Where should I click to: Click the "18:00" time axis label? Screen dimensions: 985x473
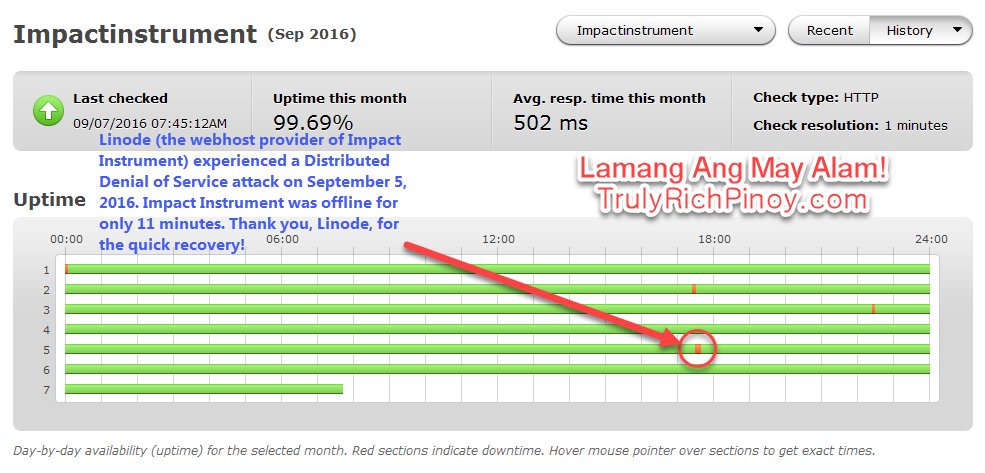click(x=715, y=239)
